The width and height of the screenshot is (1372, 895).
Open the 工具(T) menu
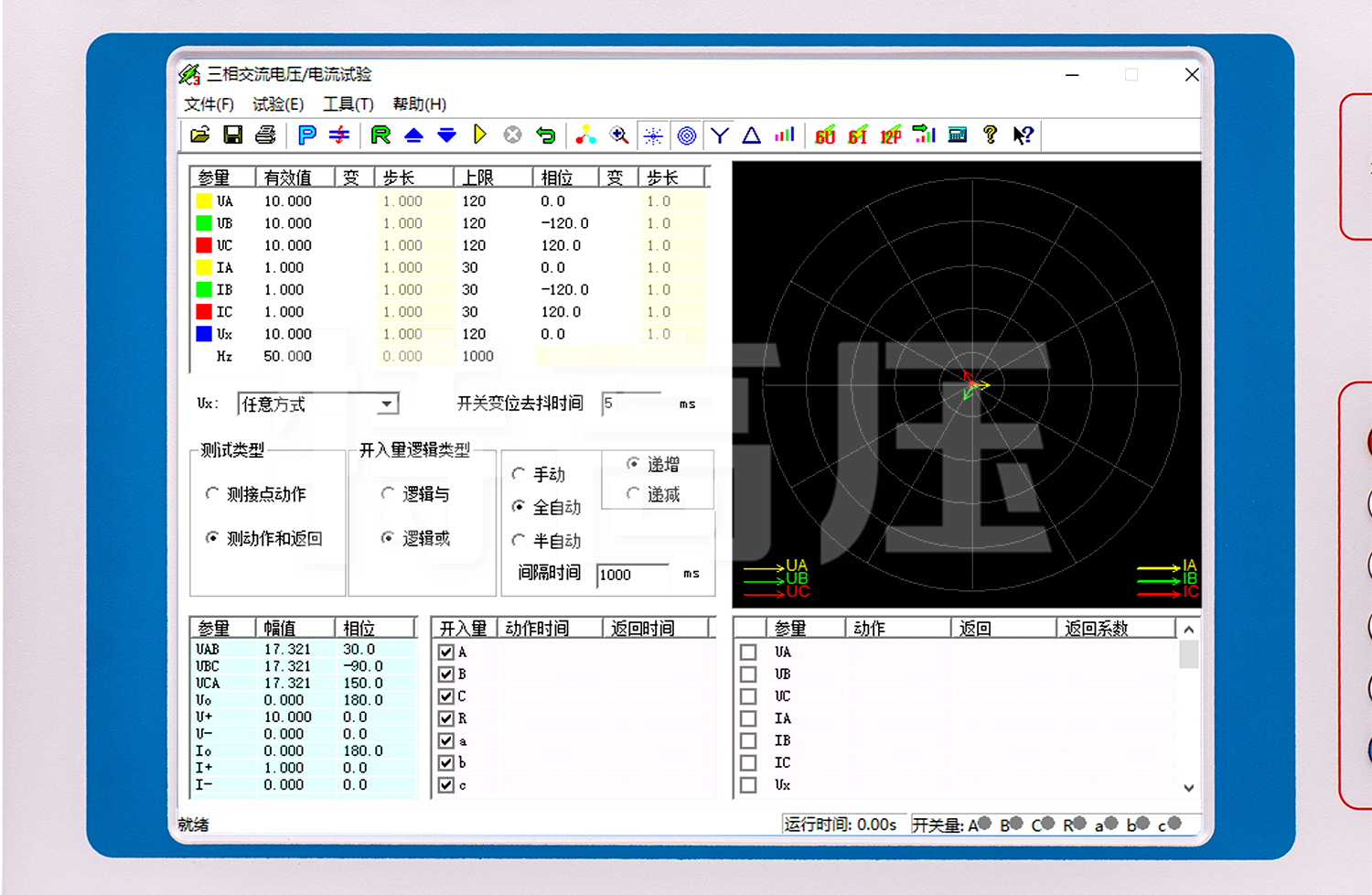pyautogui.click(x=347, y=103)
